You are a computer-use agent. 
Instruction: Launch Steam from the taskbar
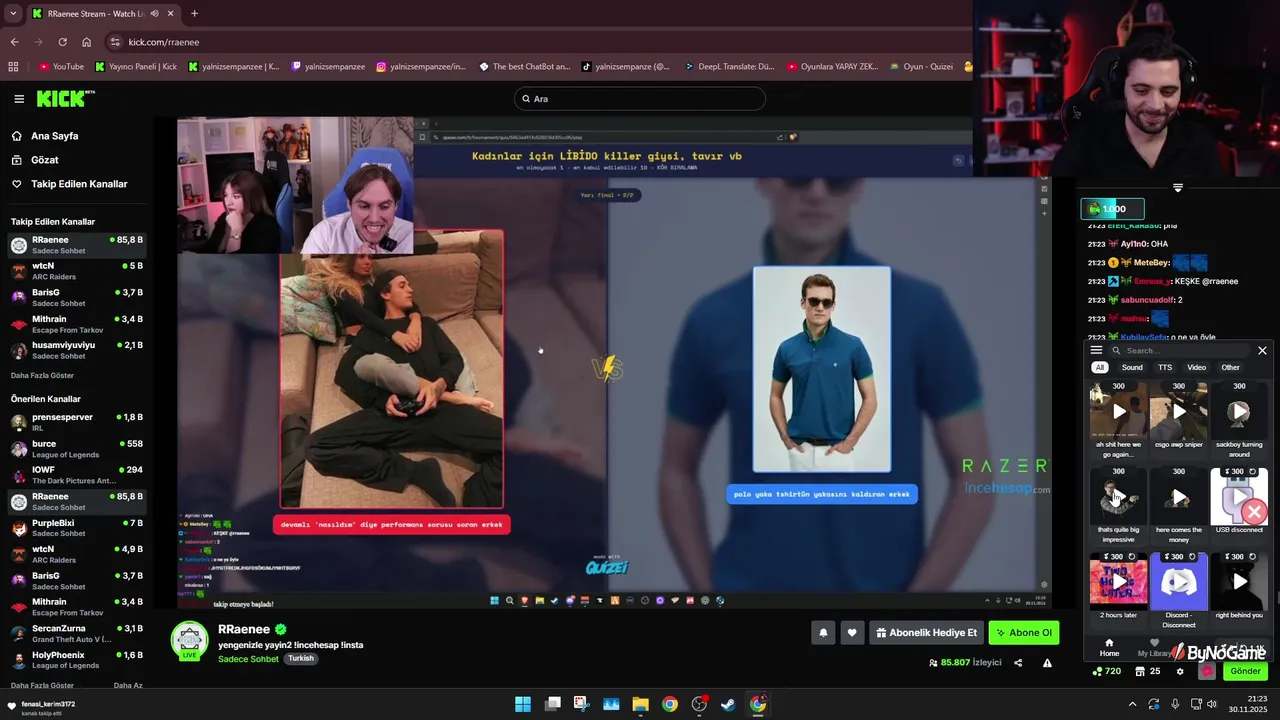tap(728, 704)
